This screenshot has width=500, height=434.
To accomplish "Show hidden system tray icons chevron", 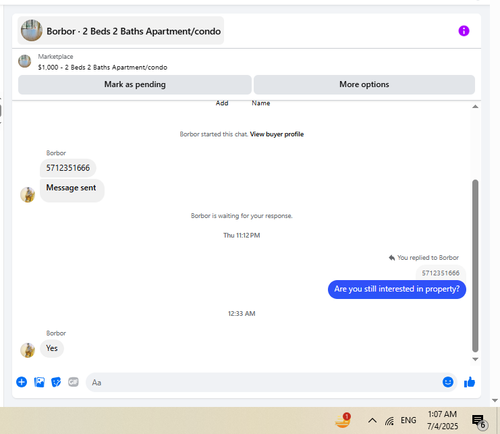I will tap(372, 420).
